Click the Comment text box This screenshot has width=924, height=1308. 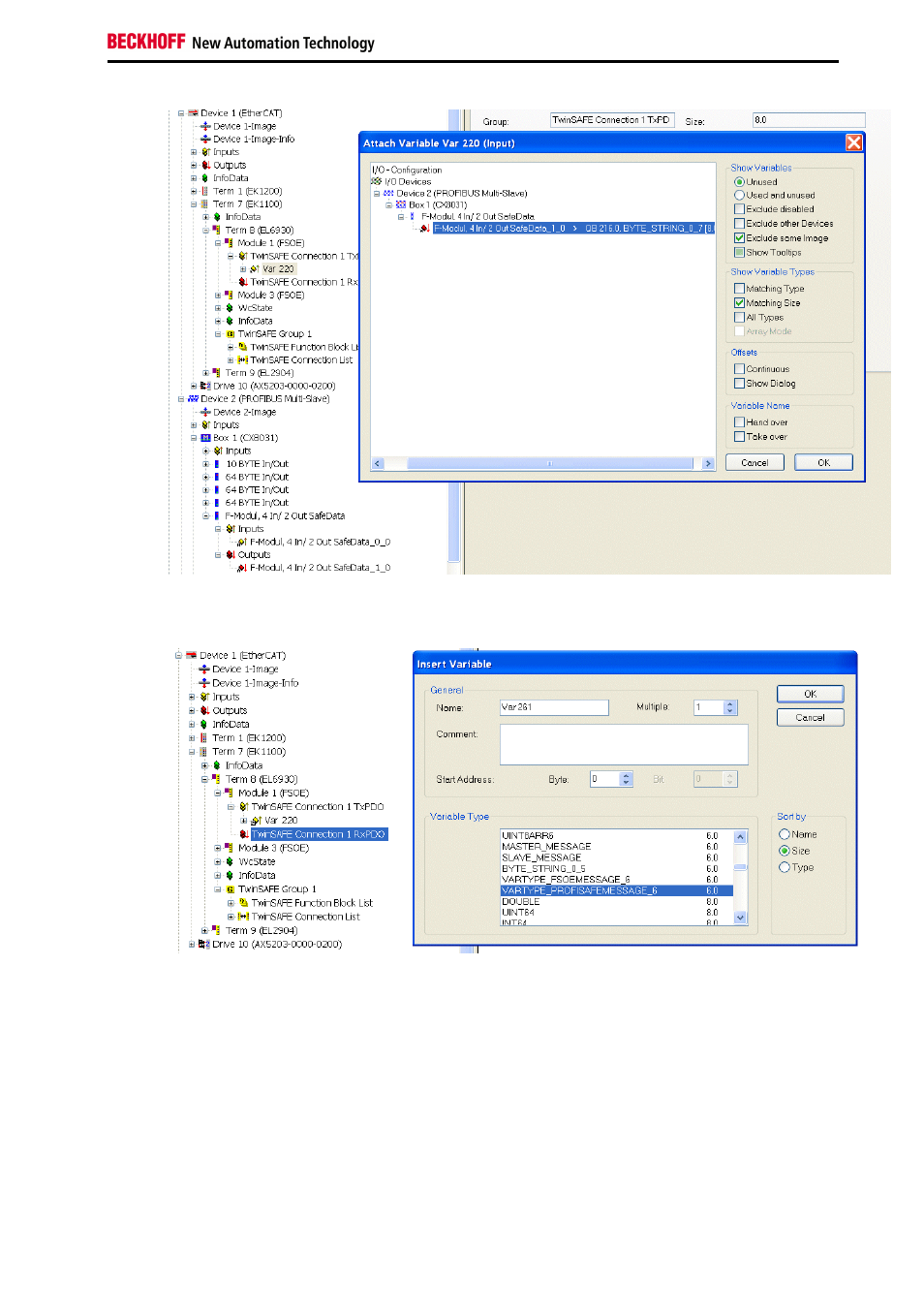[624, 744]
